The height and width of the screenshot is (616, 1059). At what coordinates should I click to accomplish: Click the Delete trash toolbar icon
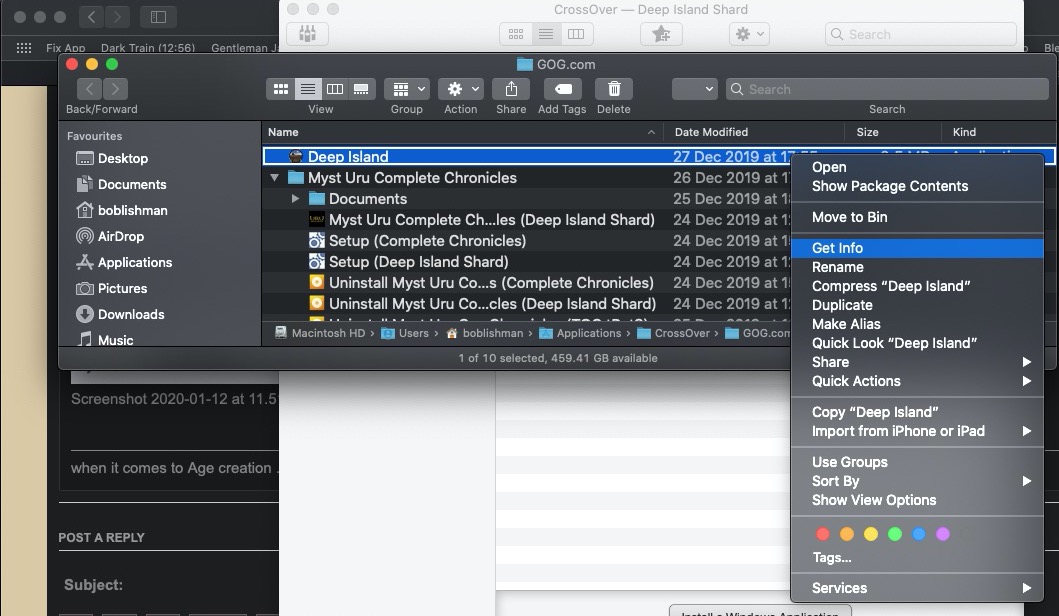[614, 89]
